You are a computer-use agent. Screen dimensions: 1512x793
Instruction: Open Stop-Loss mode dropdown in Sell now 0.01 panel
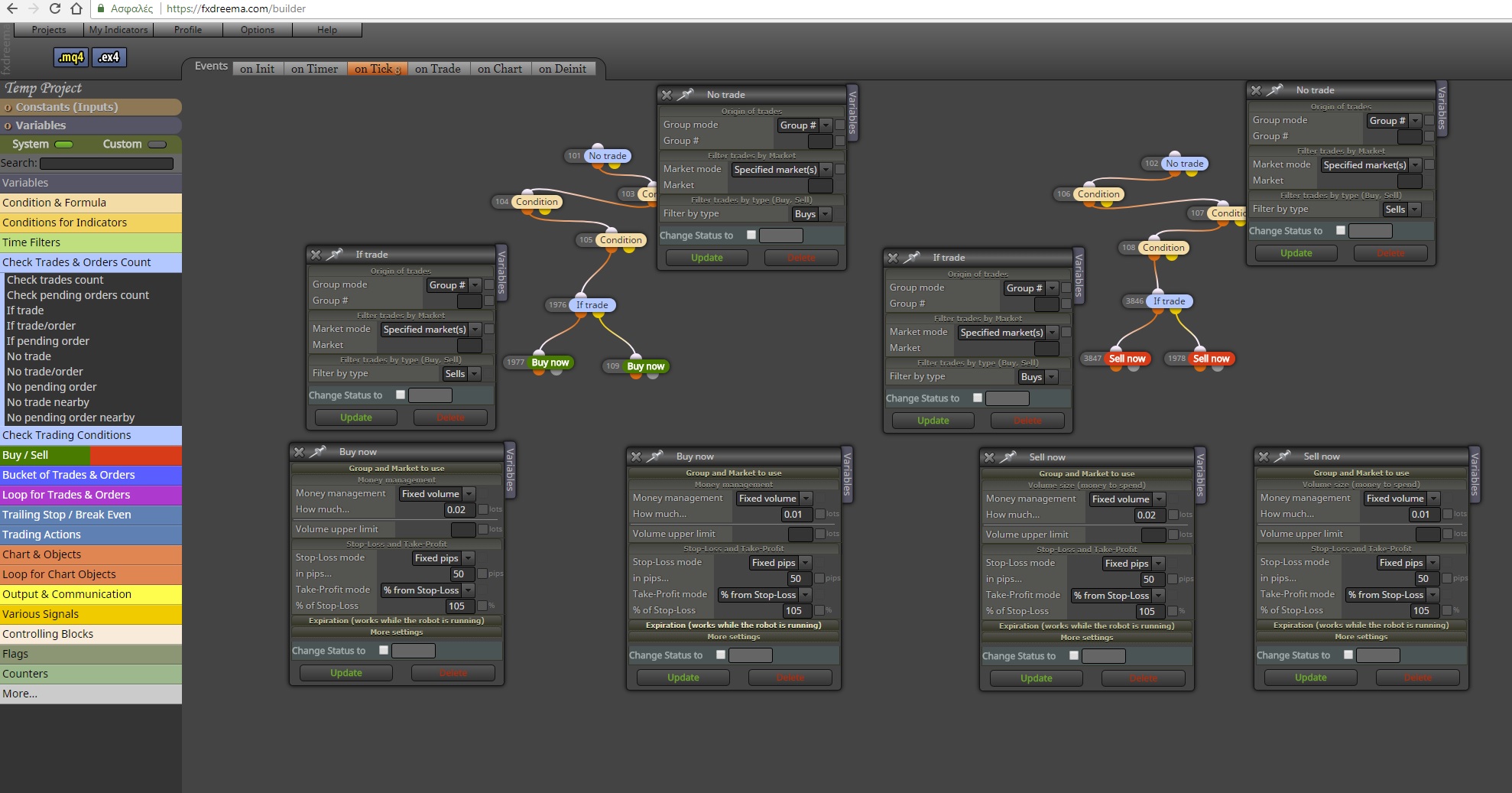tap(1408, 563)
